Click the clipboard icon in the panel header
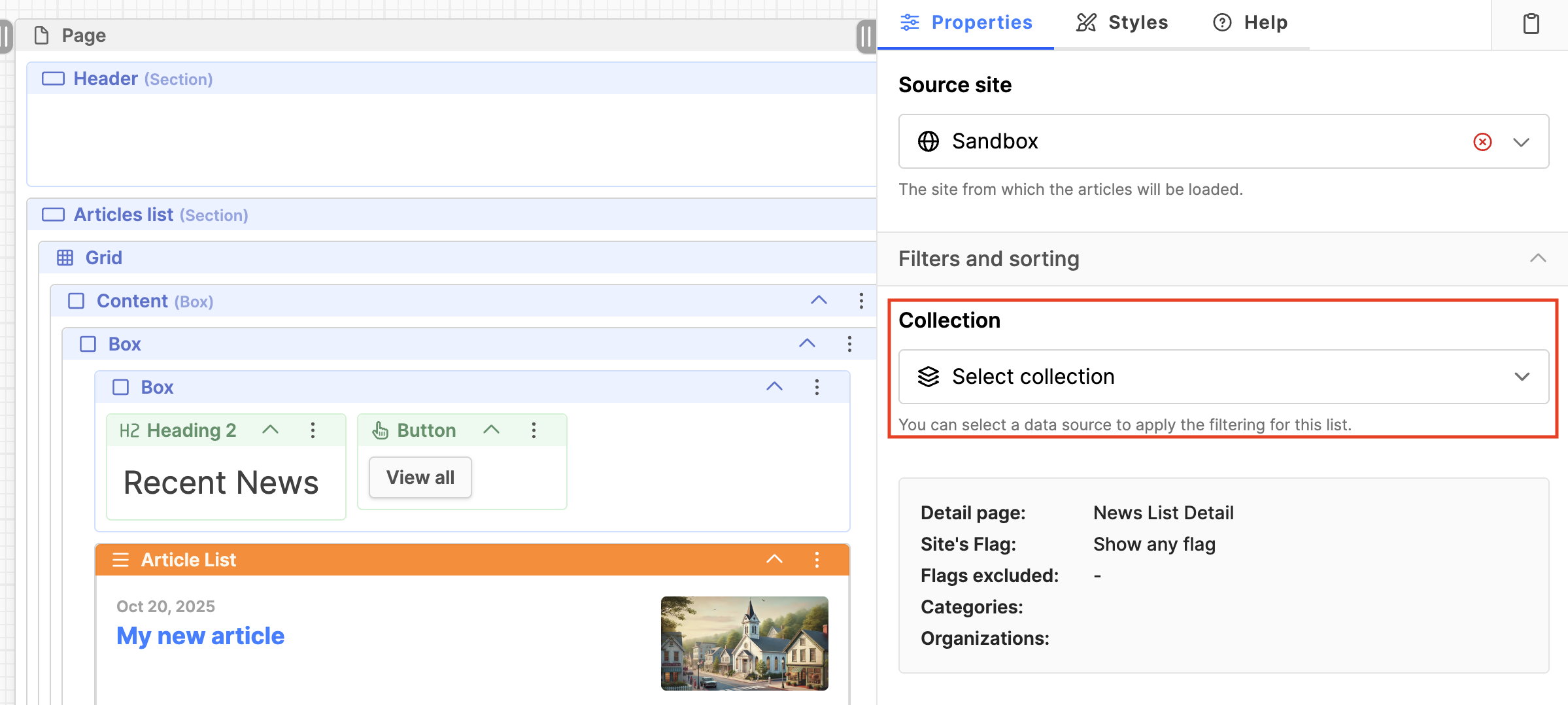The height and width of the screenshot is (705, 1568). (x=1531, y=24)
